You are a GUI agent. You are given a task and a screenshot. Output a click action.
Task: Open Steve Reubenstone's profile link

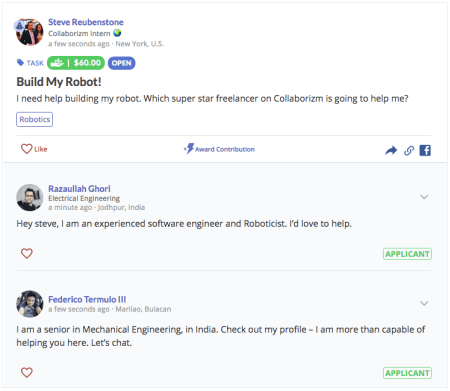(86, 22)
